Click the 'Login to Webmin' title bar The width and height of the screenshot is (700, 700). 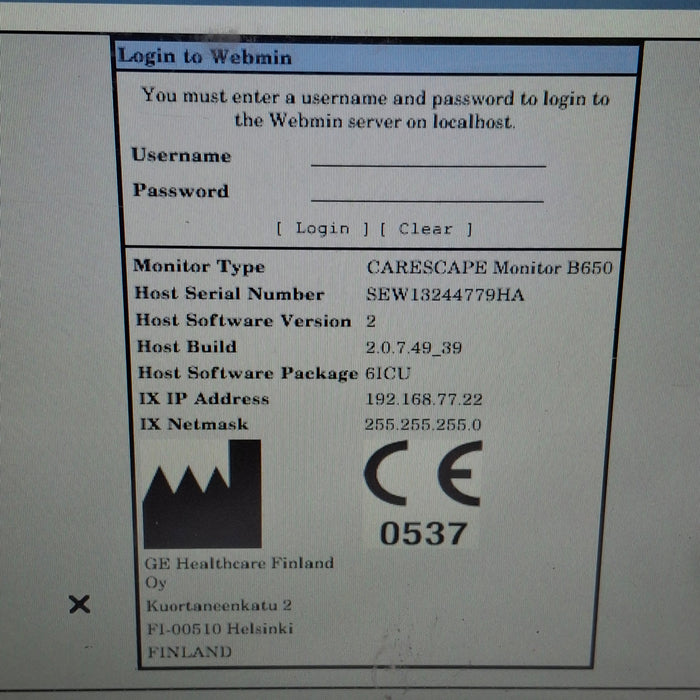[x=378, y=57]
